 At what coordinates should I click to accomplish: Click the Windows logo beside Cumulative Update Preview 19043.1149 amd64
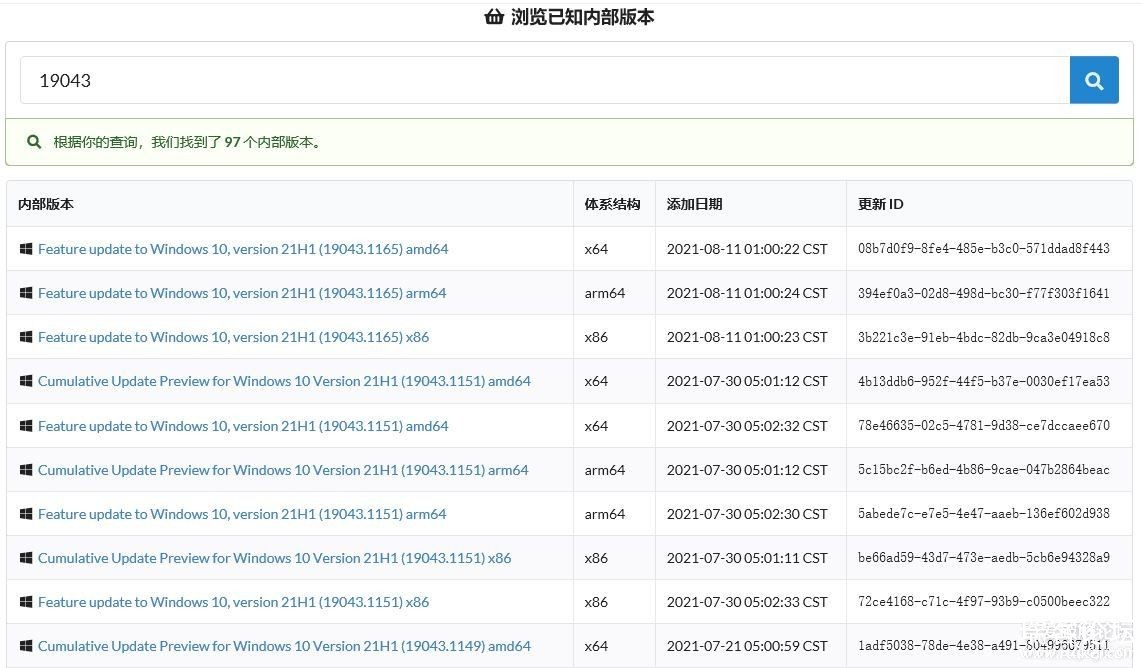coord(25,646)
